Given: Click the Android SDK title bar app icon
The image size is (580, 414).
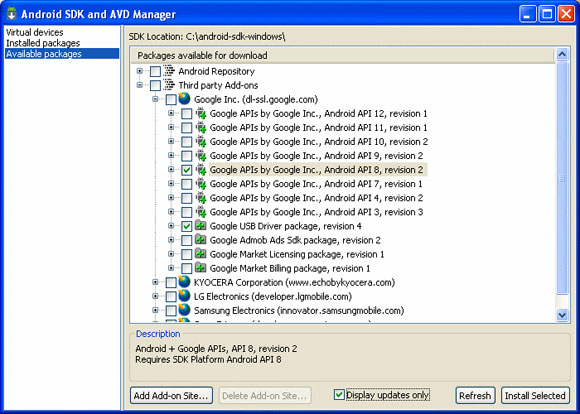Looking at the screenshot, I should pyautogui.click(x=11, y=14).
